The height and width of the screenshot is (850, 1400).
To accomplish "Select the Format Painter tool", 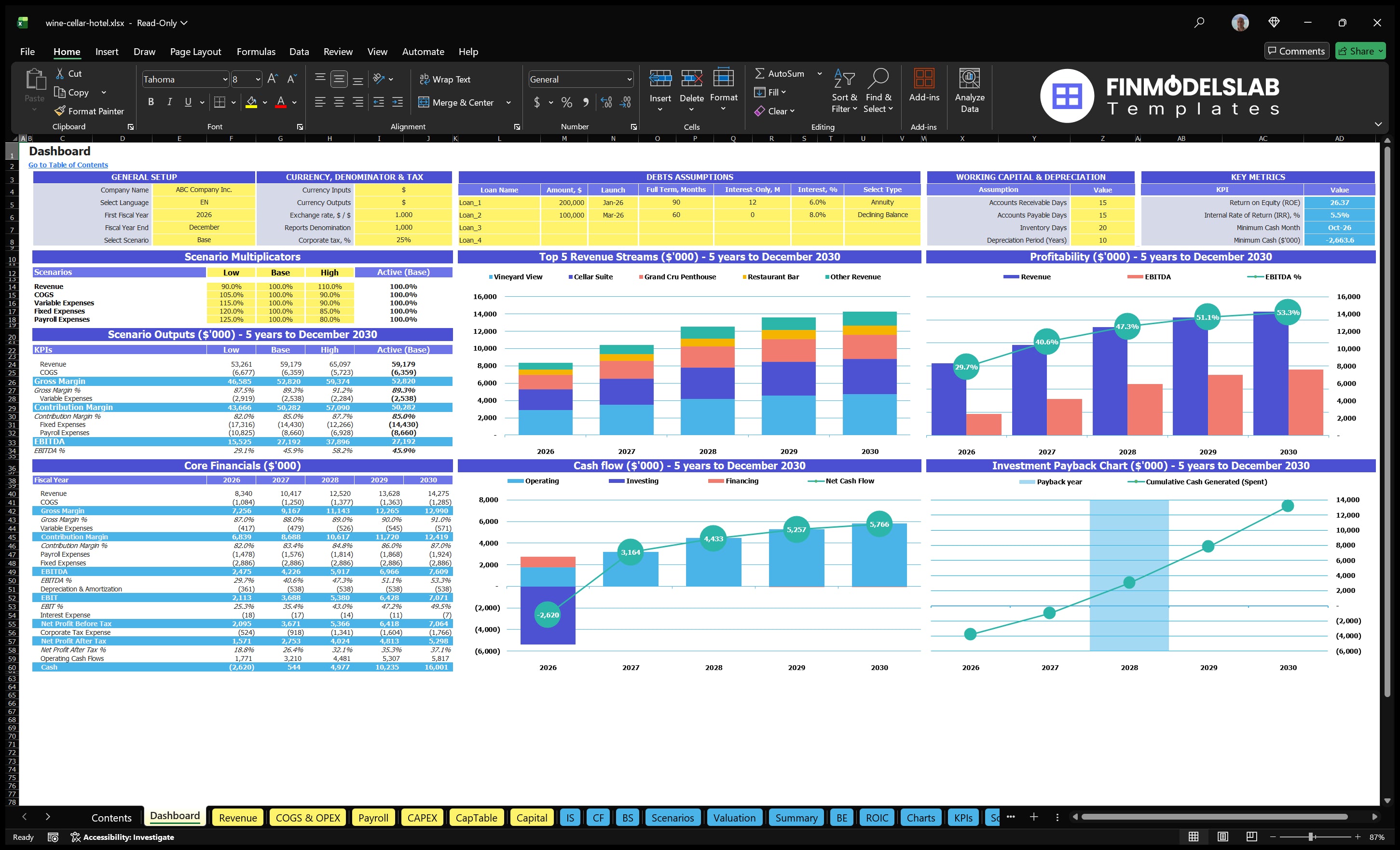I will (89, 111).
